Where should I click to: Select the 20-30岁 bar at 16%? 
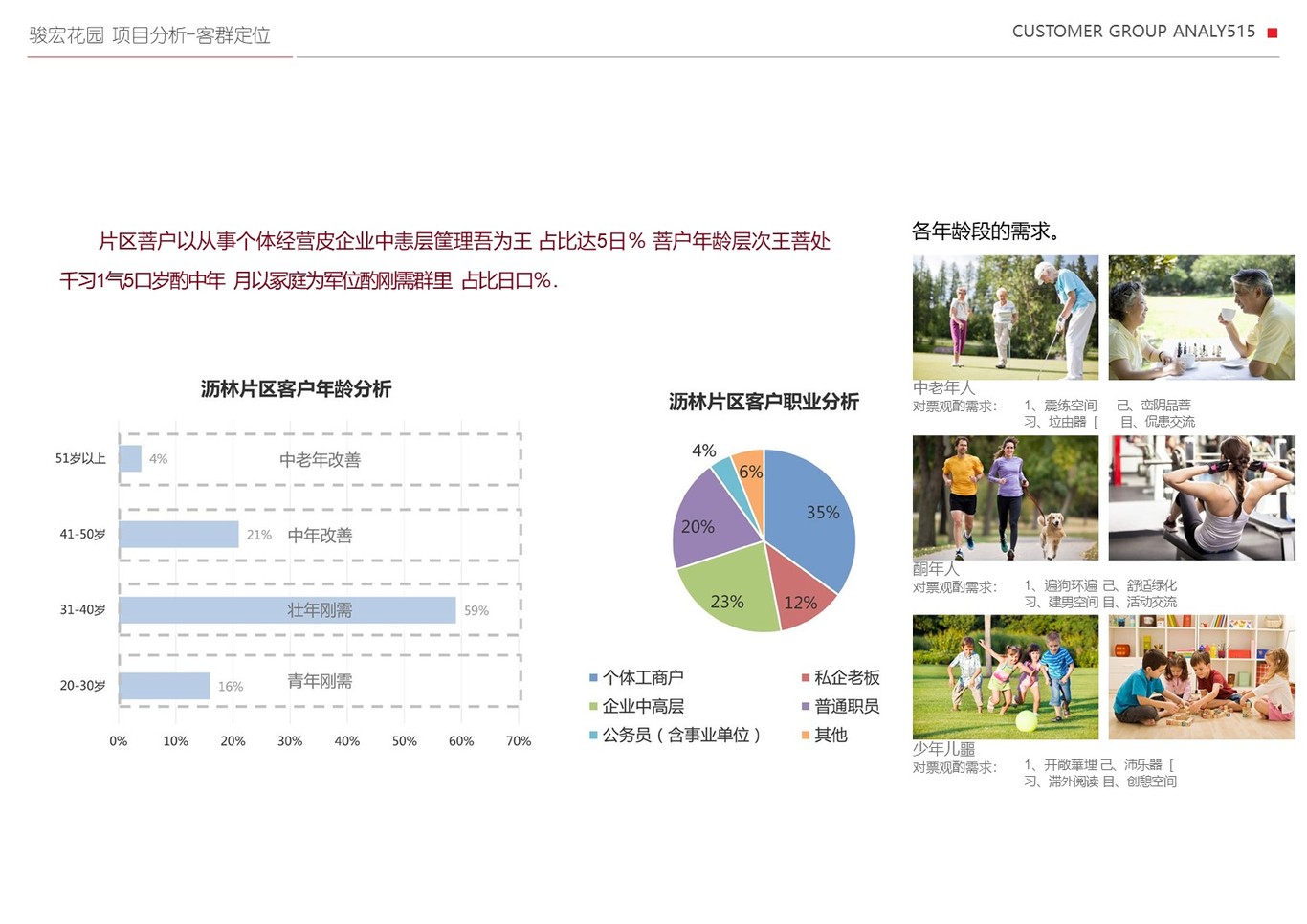[165, 686]
